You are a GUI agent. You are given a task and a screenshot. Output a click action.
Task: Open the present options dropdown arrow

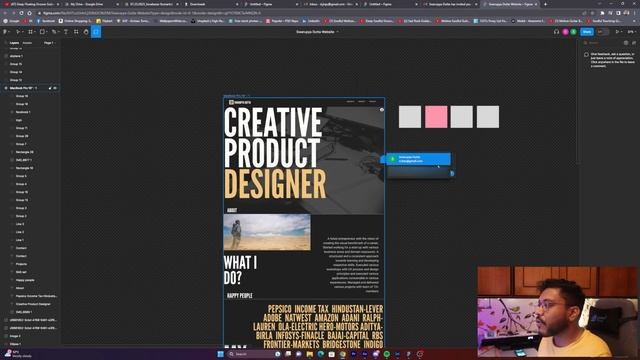coord(621,32)
